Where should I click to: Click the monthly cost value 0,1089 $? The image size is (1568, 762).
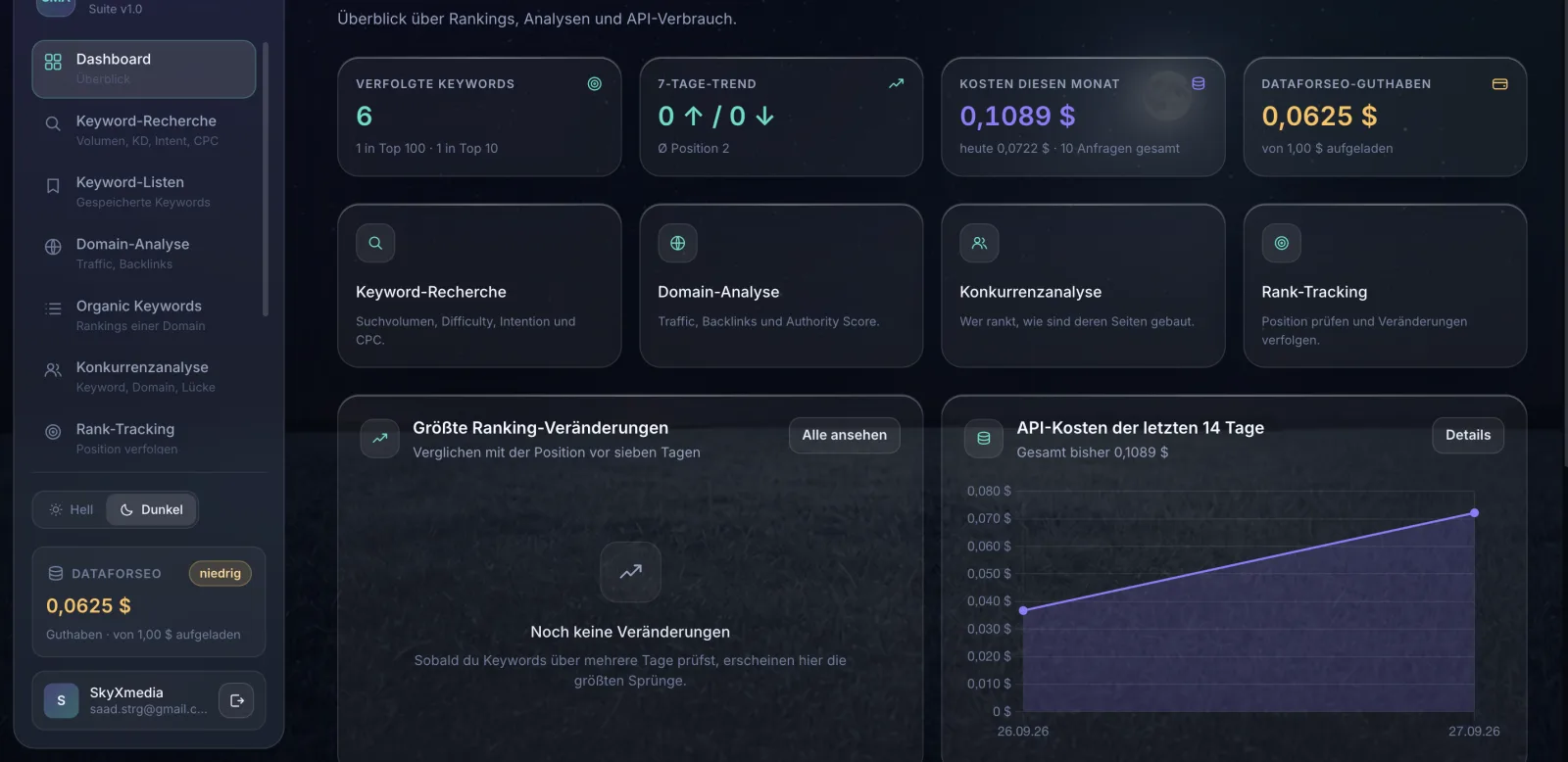(1017, 117)
